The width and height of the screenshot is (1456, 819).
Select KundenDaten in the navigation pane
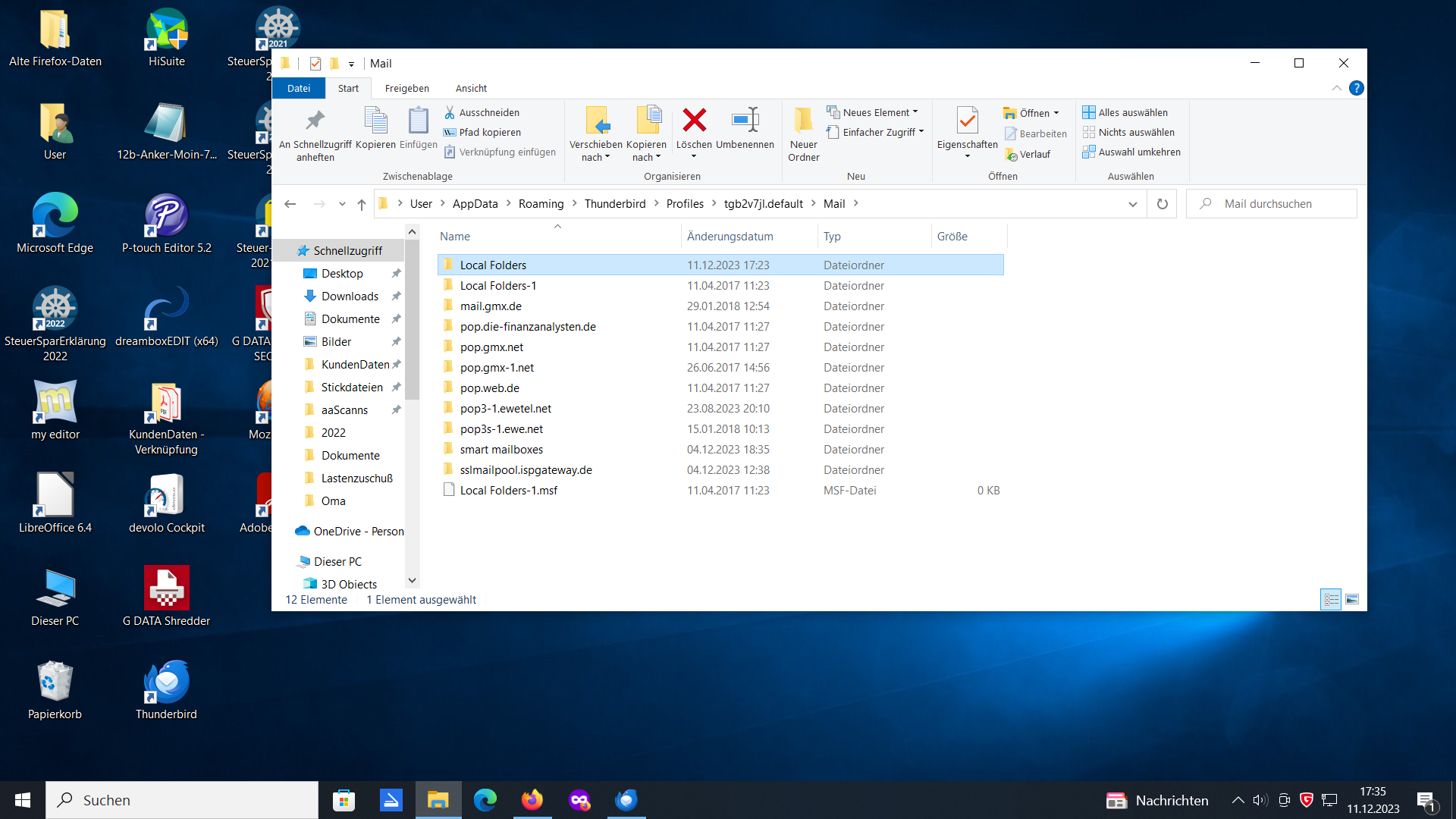[x=355, y=365]
